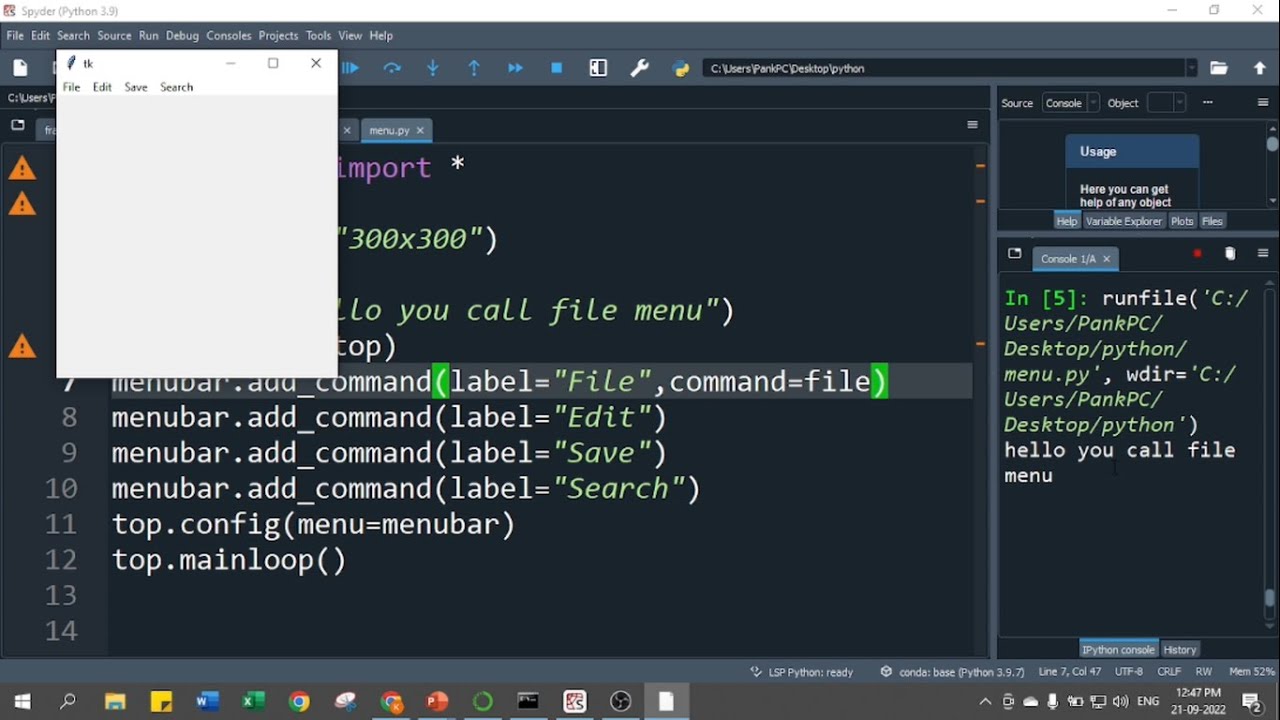Open the Spyder Search menu
Viewport: 1280px width, 720px height.
(x=73, y=35)
